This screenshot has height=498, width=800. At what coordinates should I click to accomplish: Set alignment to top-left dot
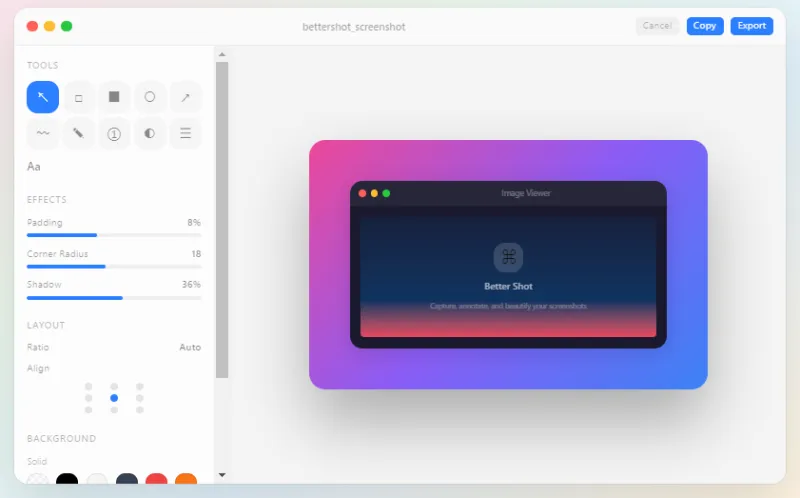89,386
